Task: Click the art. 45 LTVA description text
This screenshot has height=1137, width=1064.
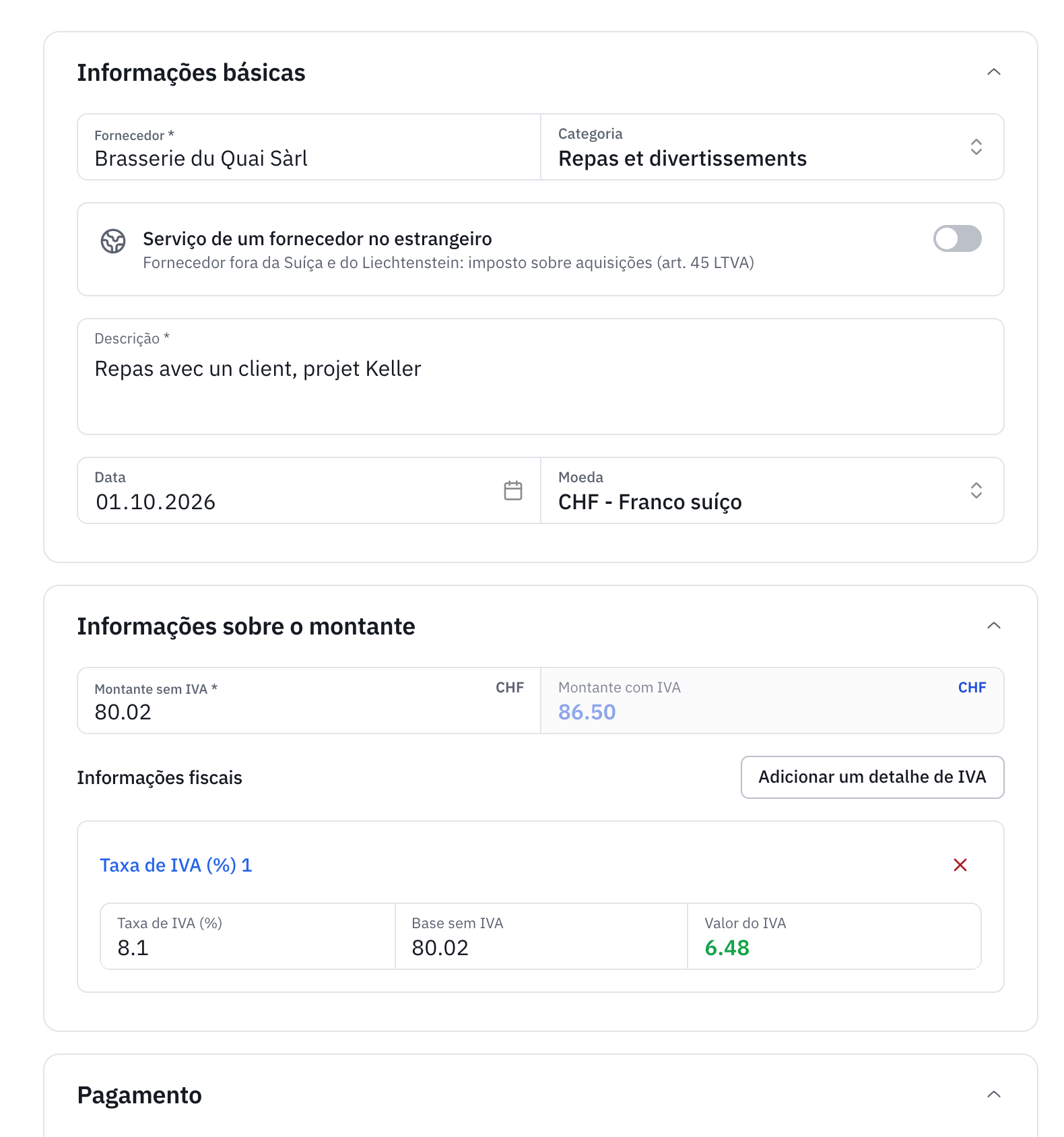Action: (x=448, y=263)
